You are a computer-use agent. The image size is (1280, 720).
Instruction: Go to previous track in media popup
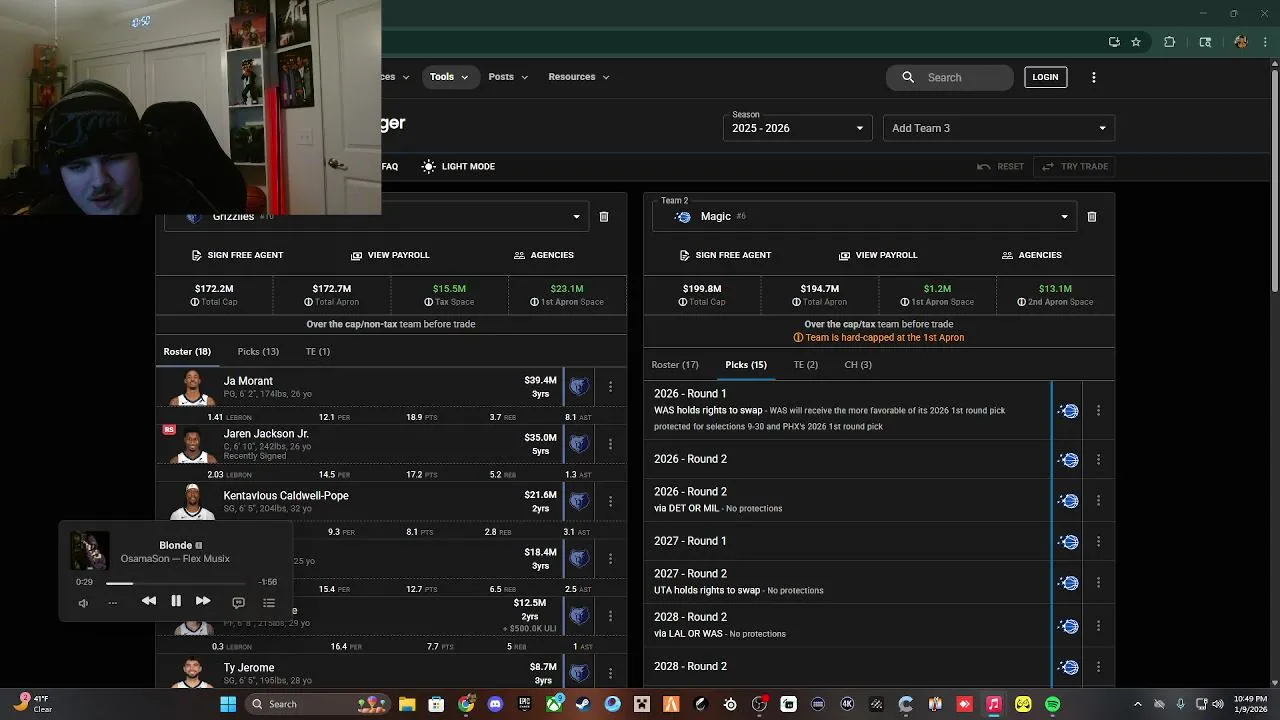tap(148, 601)
